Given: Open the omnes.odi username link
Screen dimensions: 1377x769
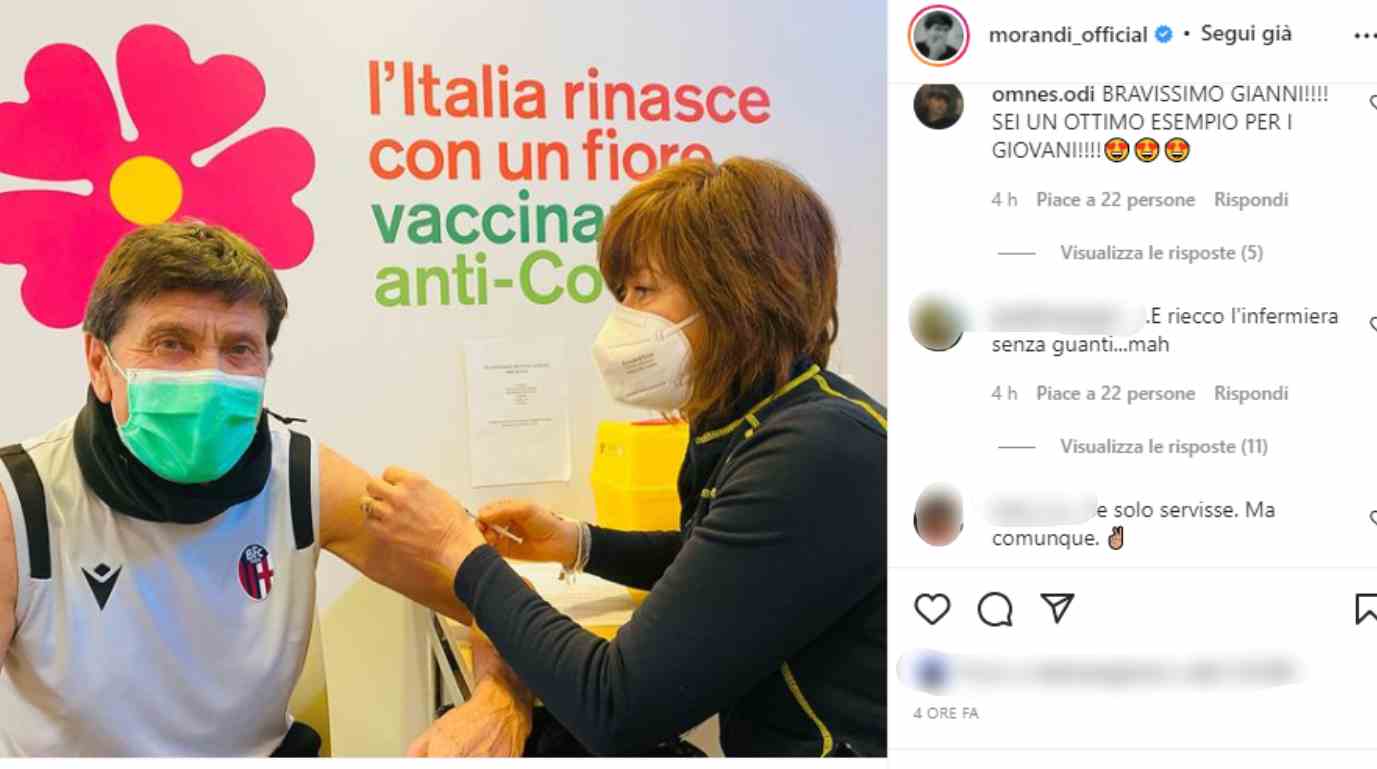Looking at the screenshot, I should point(1042,95).
